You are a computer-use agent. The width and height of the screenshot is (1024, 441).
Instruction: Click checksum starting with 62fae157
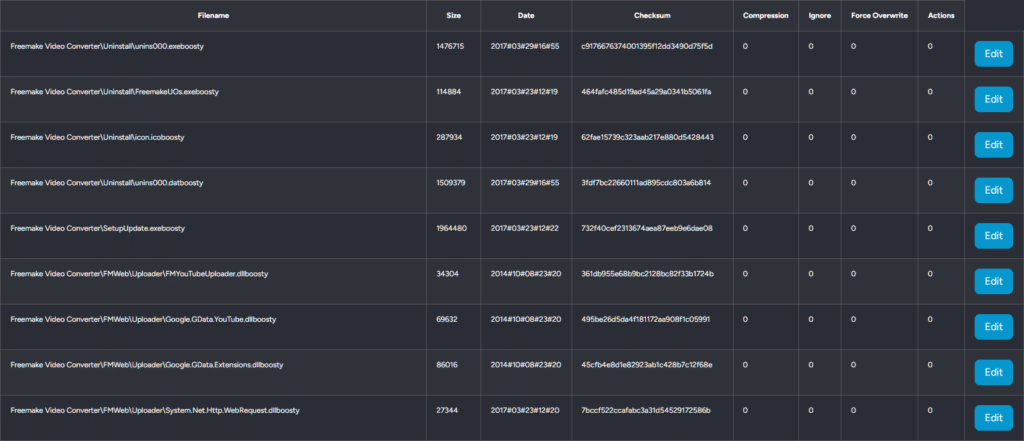(x=647, y=138)
